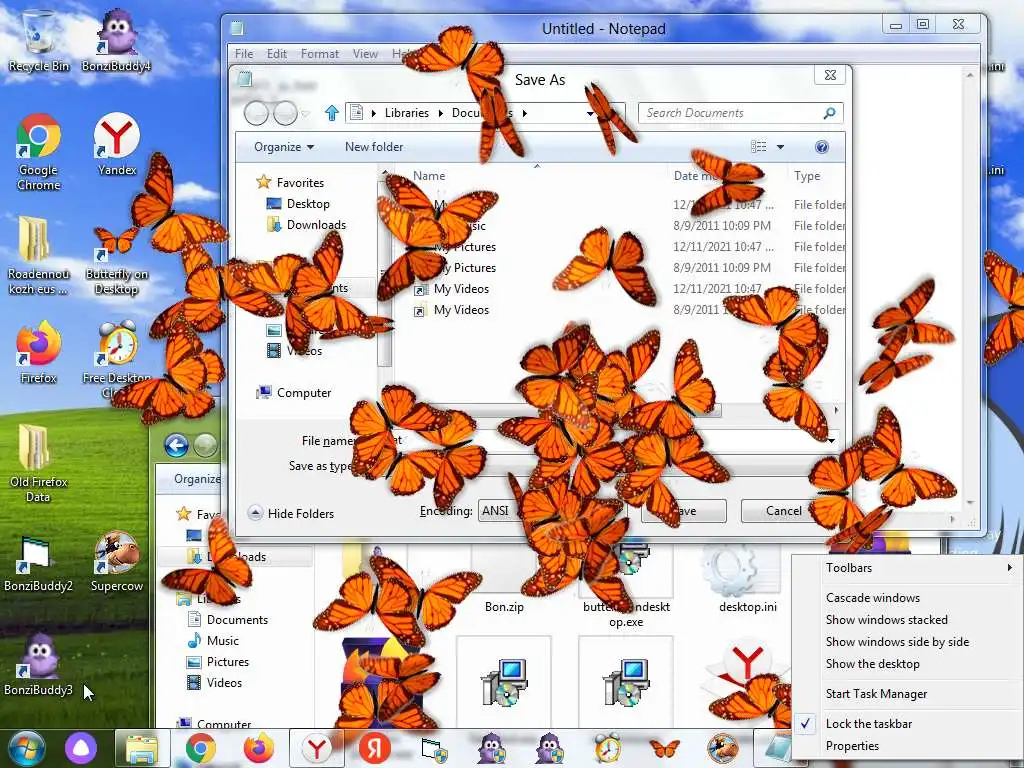
Task: Open the red Yandex Я taskbar icon
Action: click(375, 748)
